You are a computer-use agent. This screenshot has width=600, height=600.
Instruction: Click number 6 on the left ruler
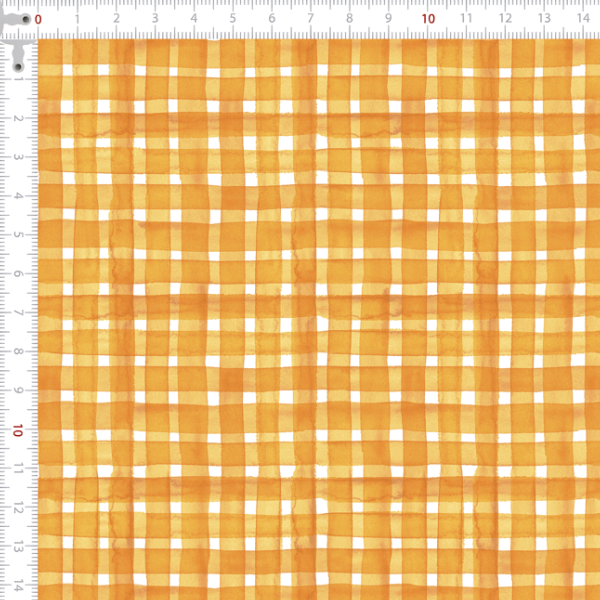pyautogui.click(x=18, y=274)
